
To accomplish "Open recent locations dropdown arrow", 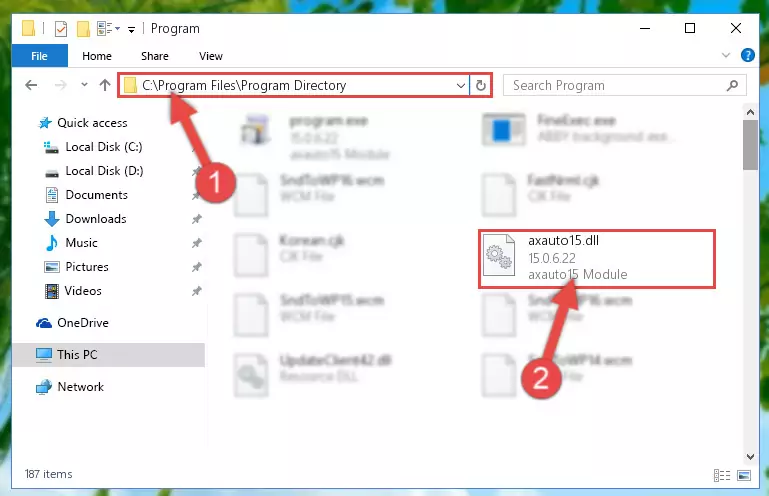I will click(84, 85).
